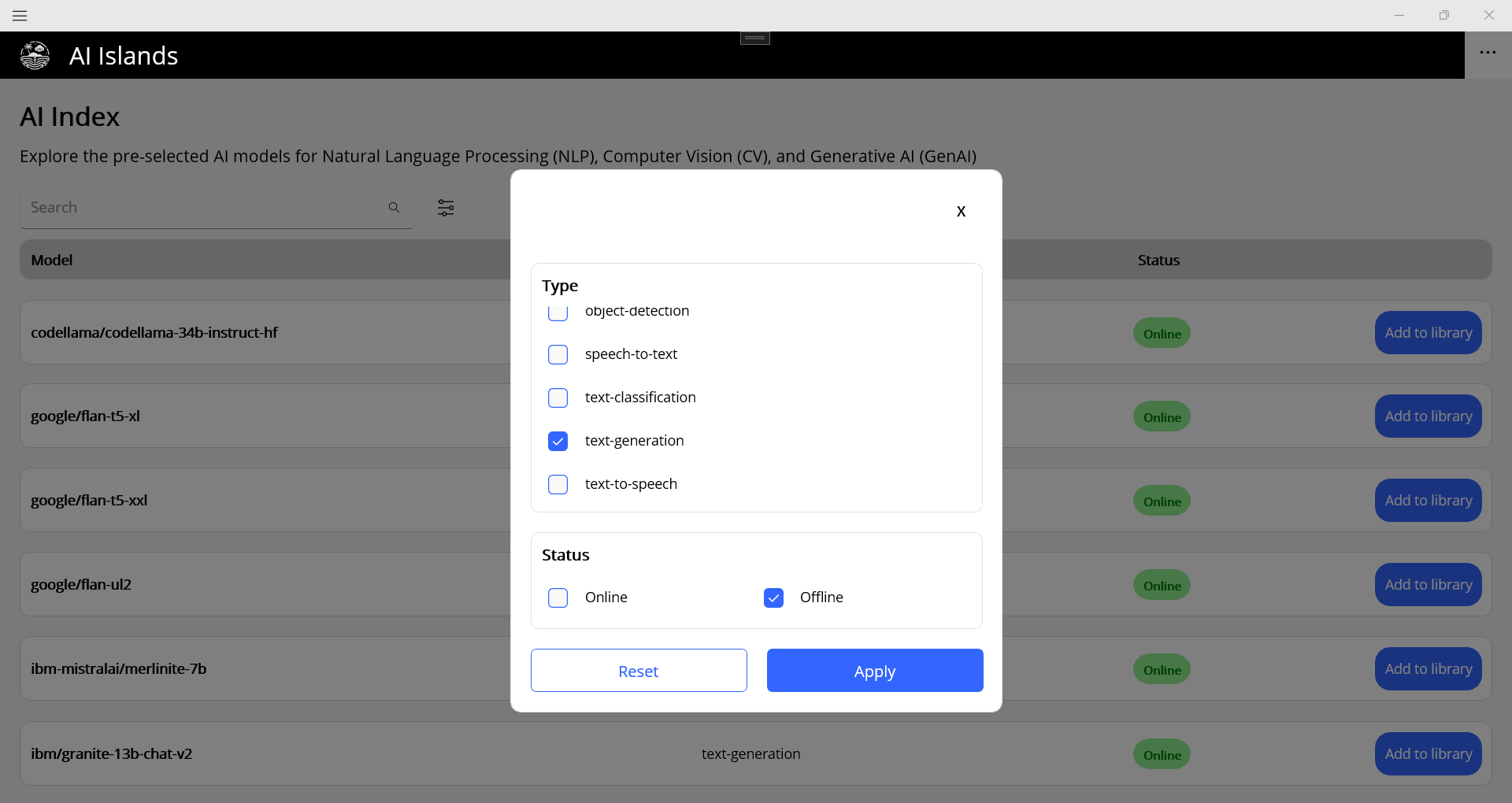Check the speech-to-text checkbox
The image size is (1512, 803).
click(x=558, y=354)
